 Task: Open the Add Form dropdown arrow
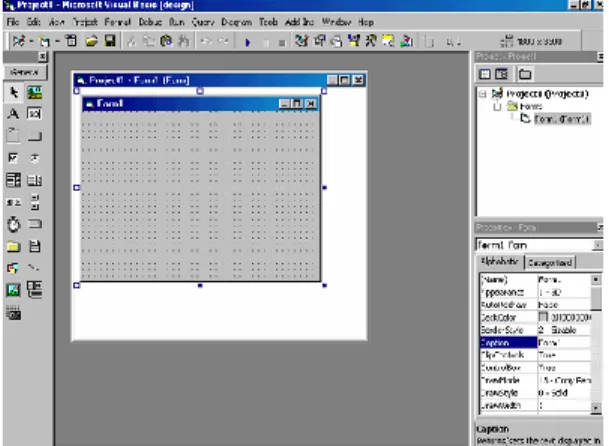(57, 41)
